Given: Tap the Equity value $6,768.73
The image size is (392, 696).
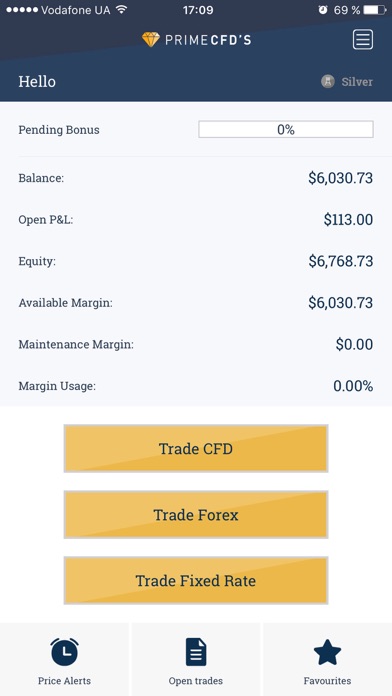Looking at the screenshot, I should tap(341, 261).
